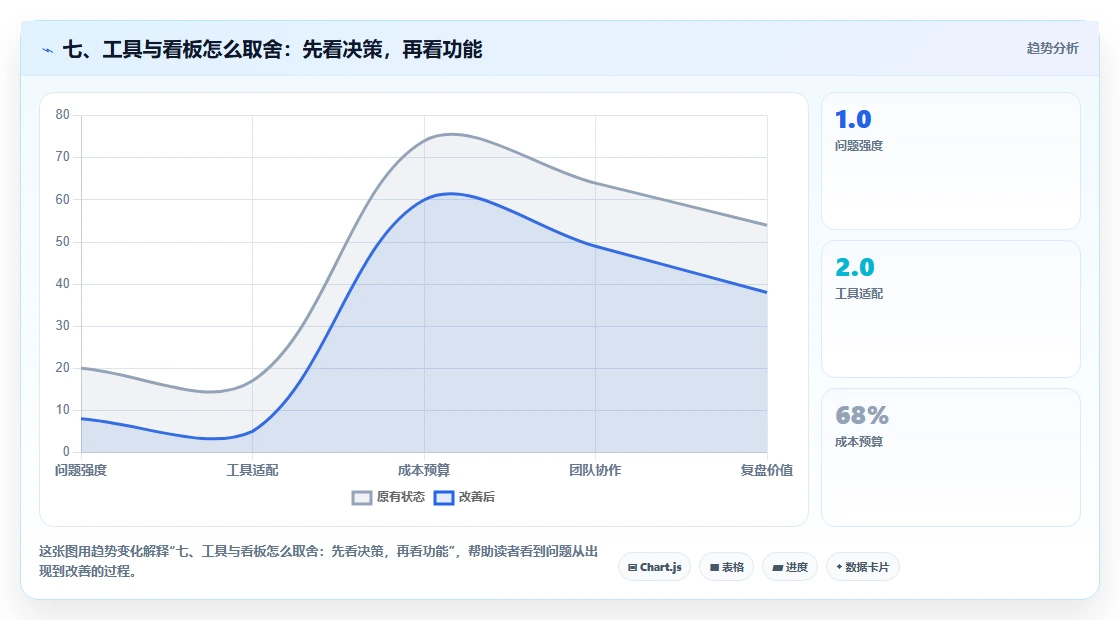Click the square icon in 表格 tag
The image size is (1120, 620).
coord(714,568)
